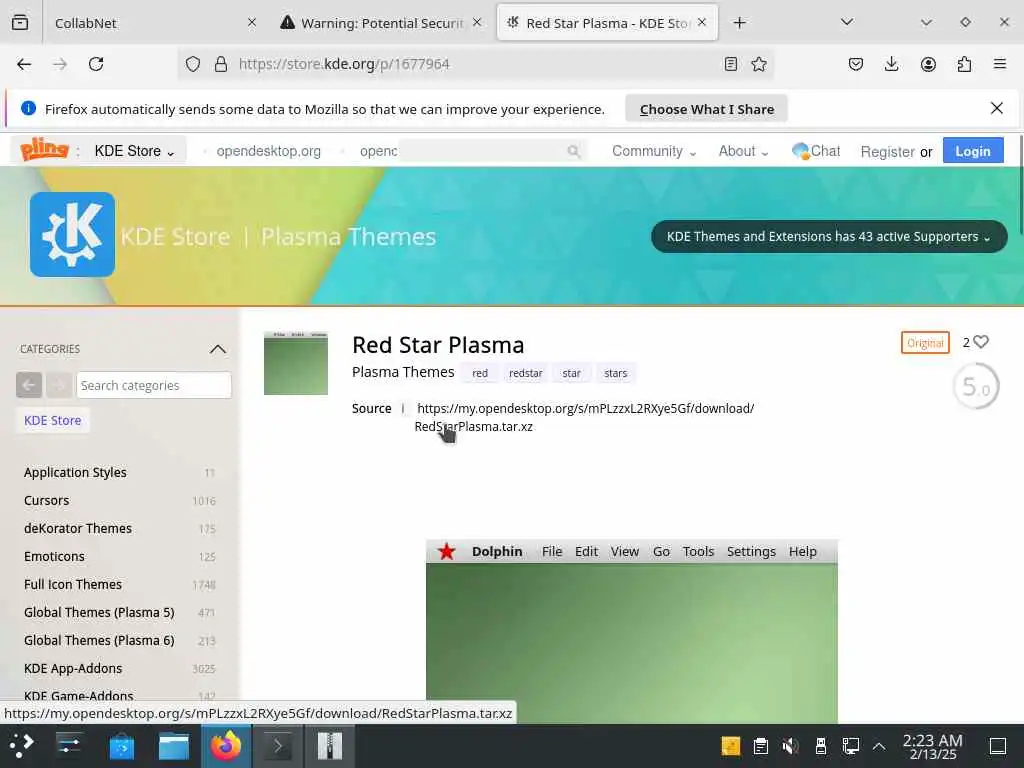1024x768 pixels.
Task: Click the Dolphin screenshot preview image
Action: (632, 632)
